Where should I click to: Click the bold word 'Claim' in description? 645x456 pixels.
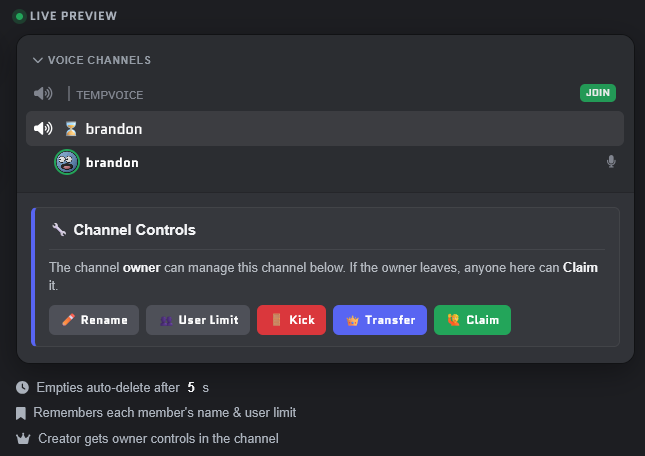point(580,268)
